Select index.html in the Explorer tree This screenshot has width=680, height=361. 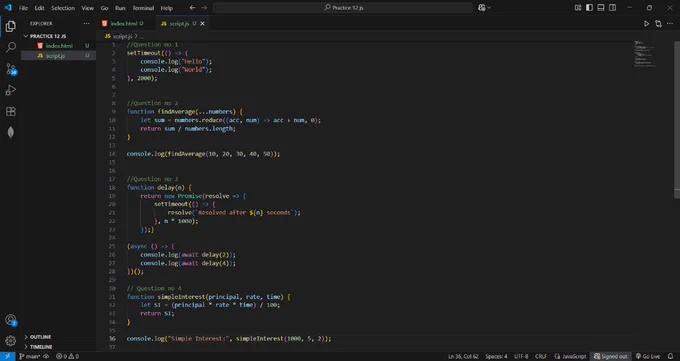click(x=59, y=46)
